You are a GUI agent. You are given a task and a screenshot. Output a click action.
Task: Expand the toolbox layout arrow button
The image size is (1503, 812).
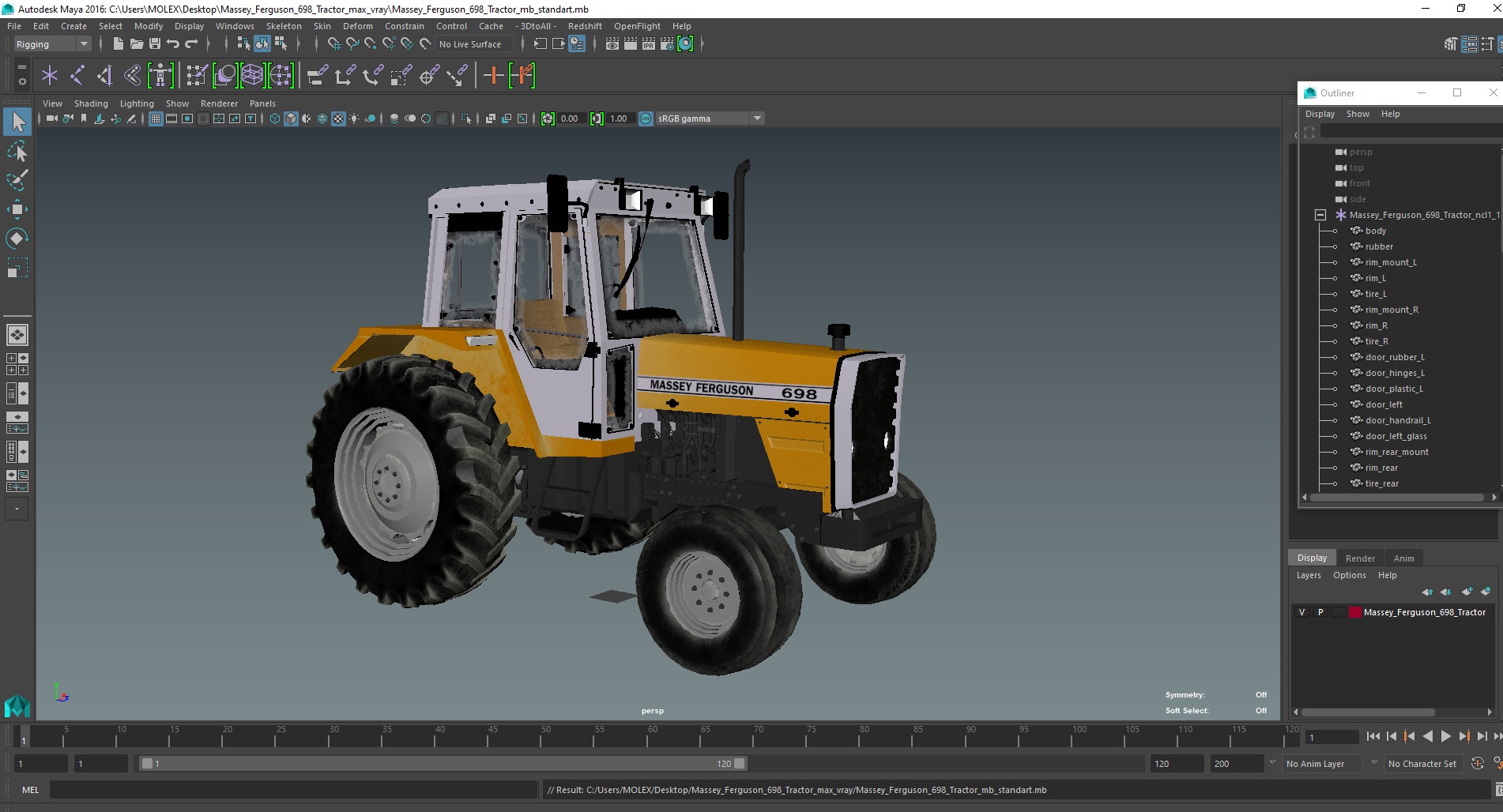click(x=17, y=509)
